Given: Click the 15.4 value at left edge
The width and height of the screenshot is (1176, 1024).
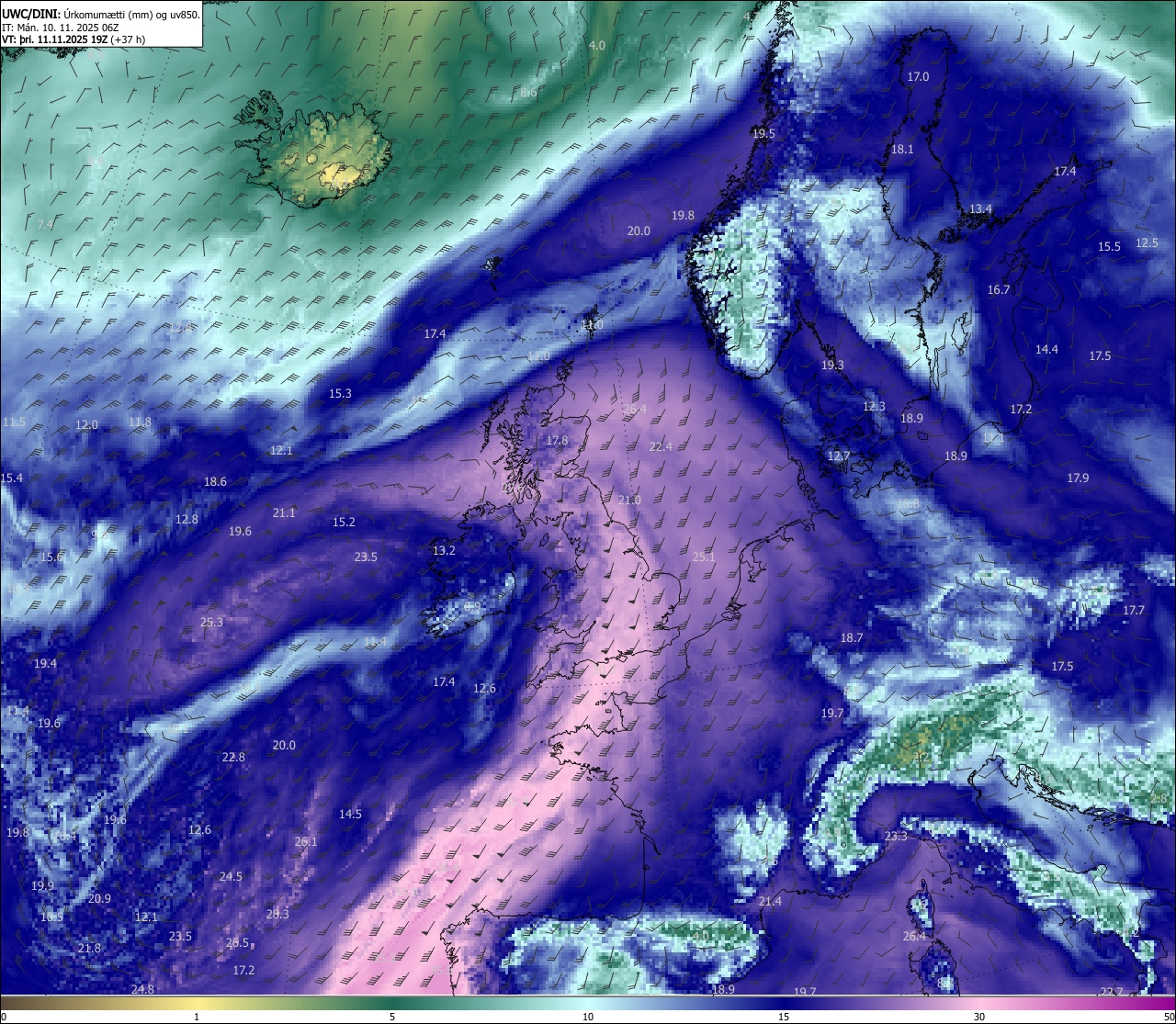Looking at the screenshot, I should [11, 478].
